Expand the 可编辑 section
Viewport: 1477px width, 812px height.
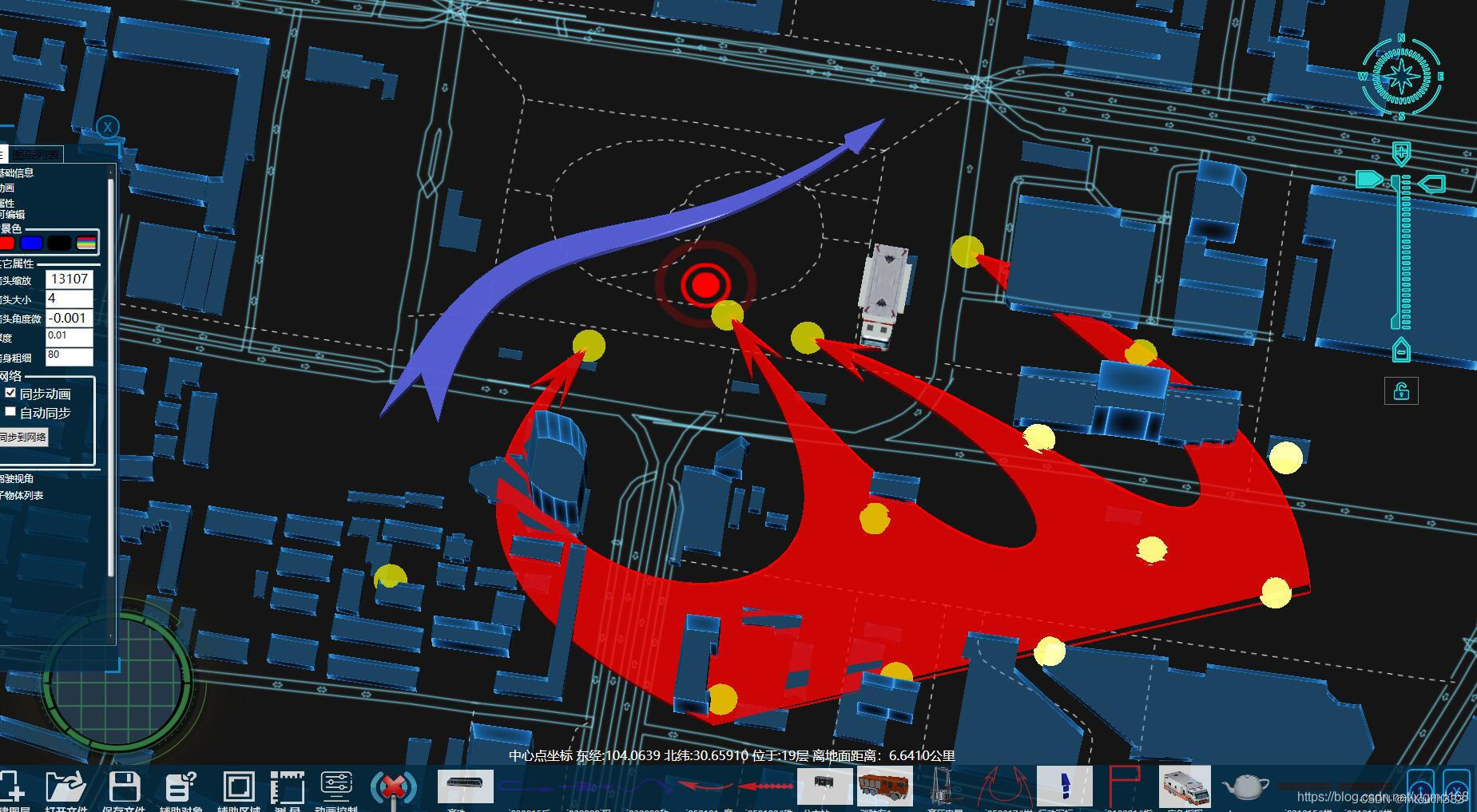point(12,214)
